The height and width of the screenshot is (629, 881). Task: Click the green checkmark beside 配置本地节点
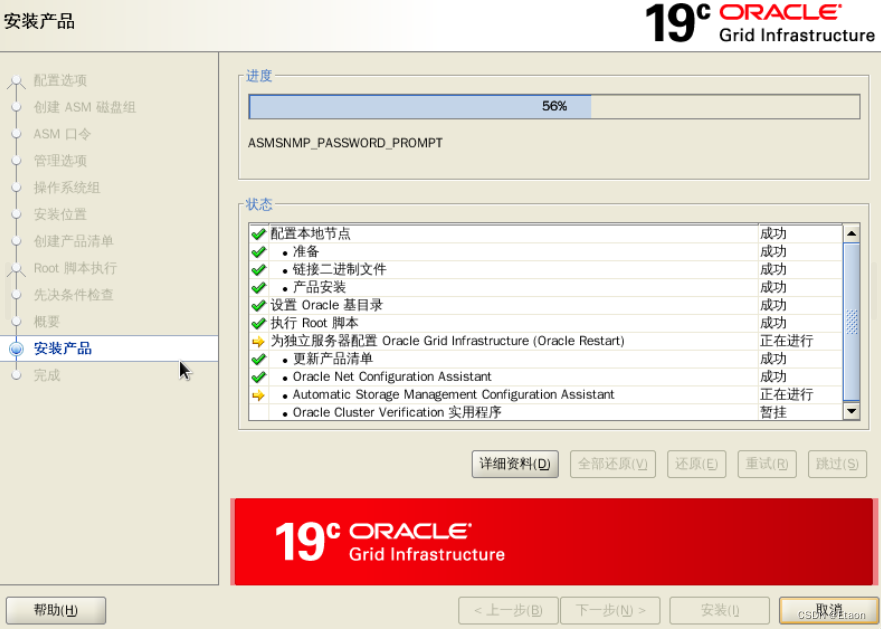[x=258, y=234]
